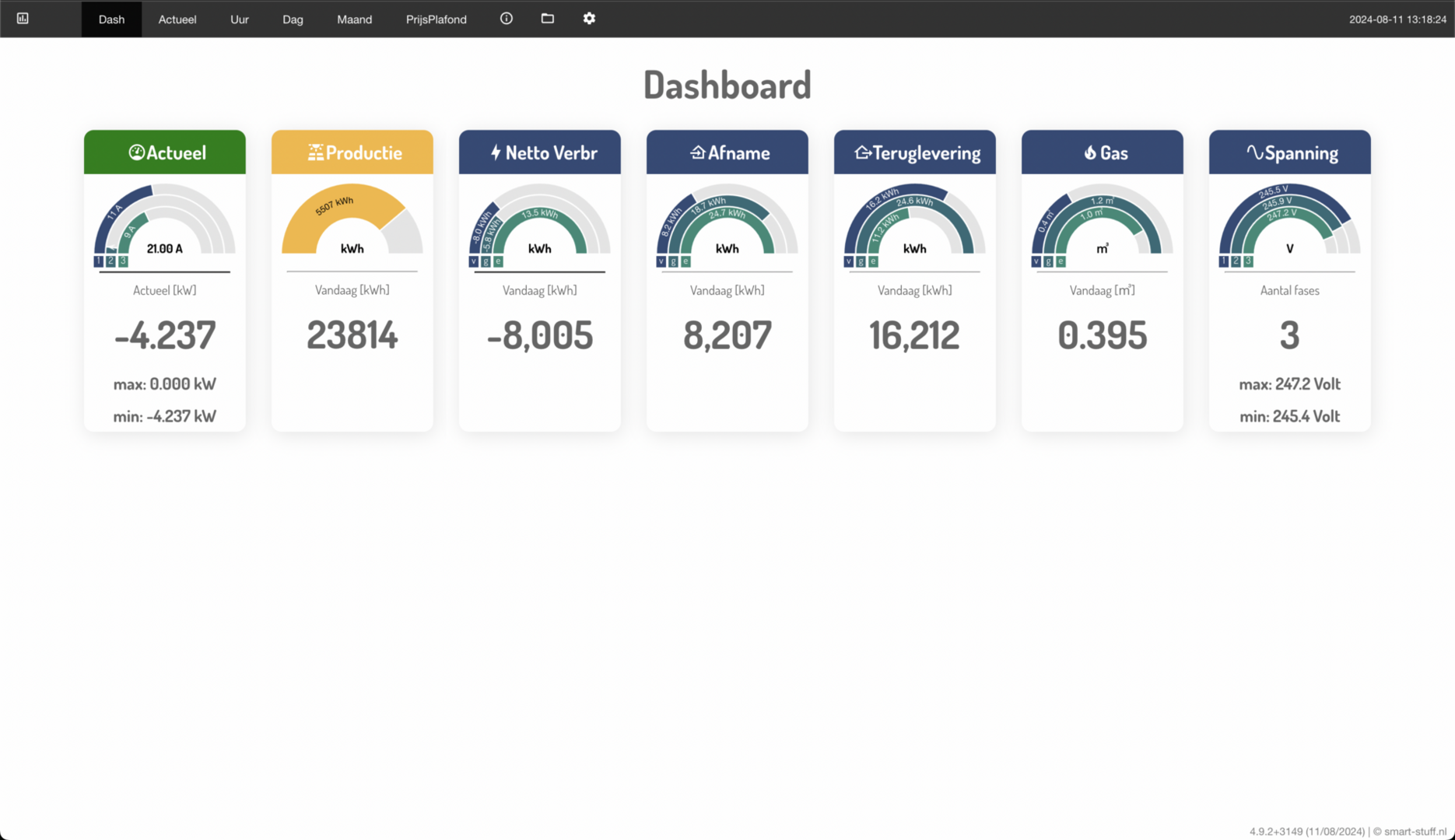Click the lightning bolt icon on Netto Verbr
Image resolution: width=1455 pixels, height=840 pixels.
(496, 152)
